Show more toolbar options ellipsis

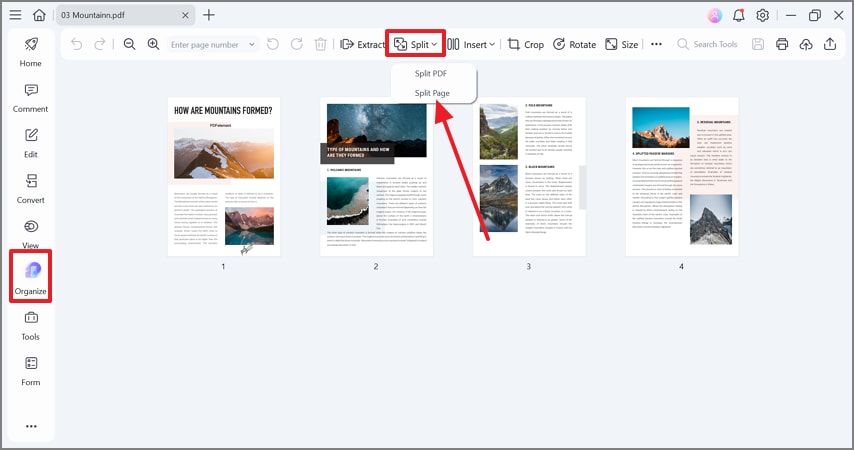(x=656, y=44)
